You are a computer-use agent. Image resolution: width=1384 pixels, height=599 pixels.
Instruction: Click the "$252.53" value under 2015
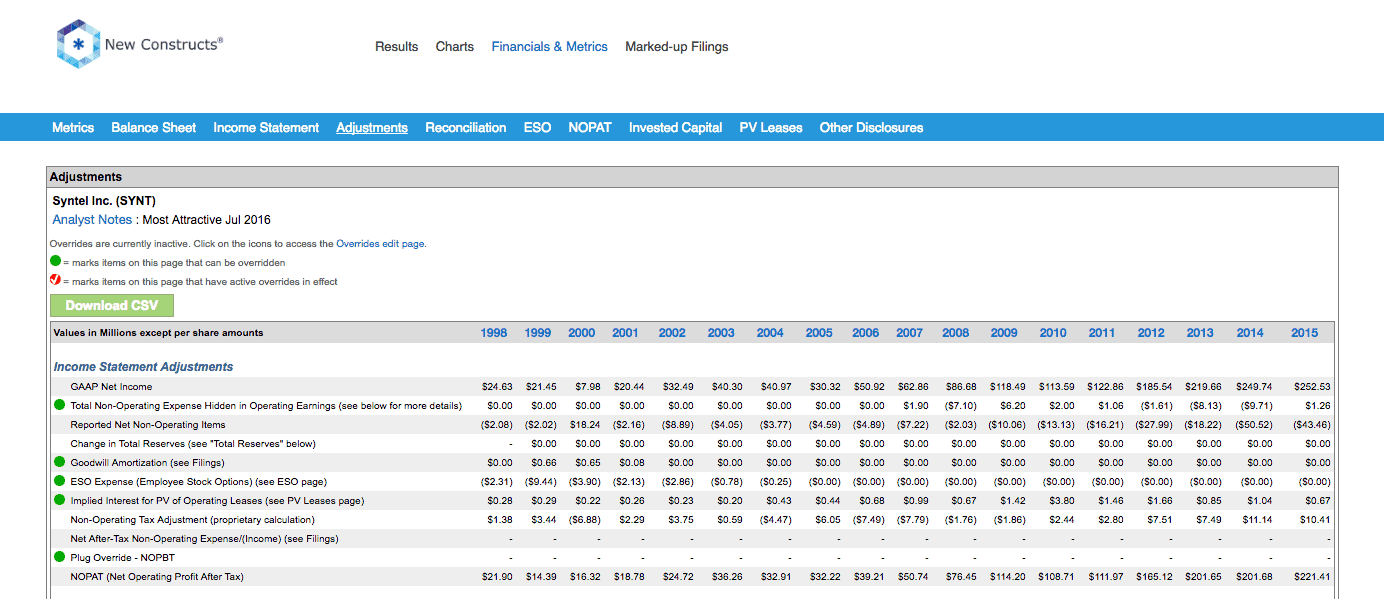point(1313,387)
